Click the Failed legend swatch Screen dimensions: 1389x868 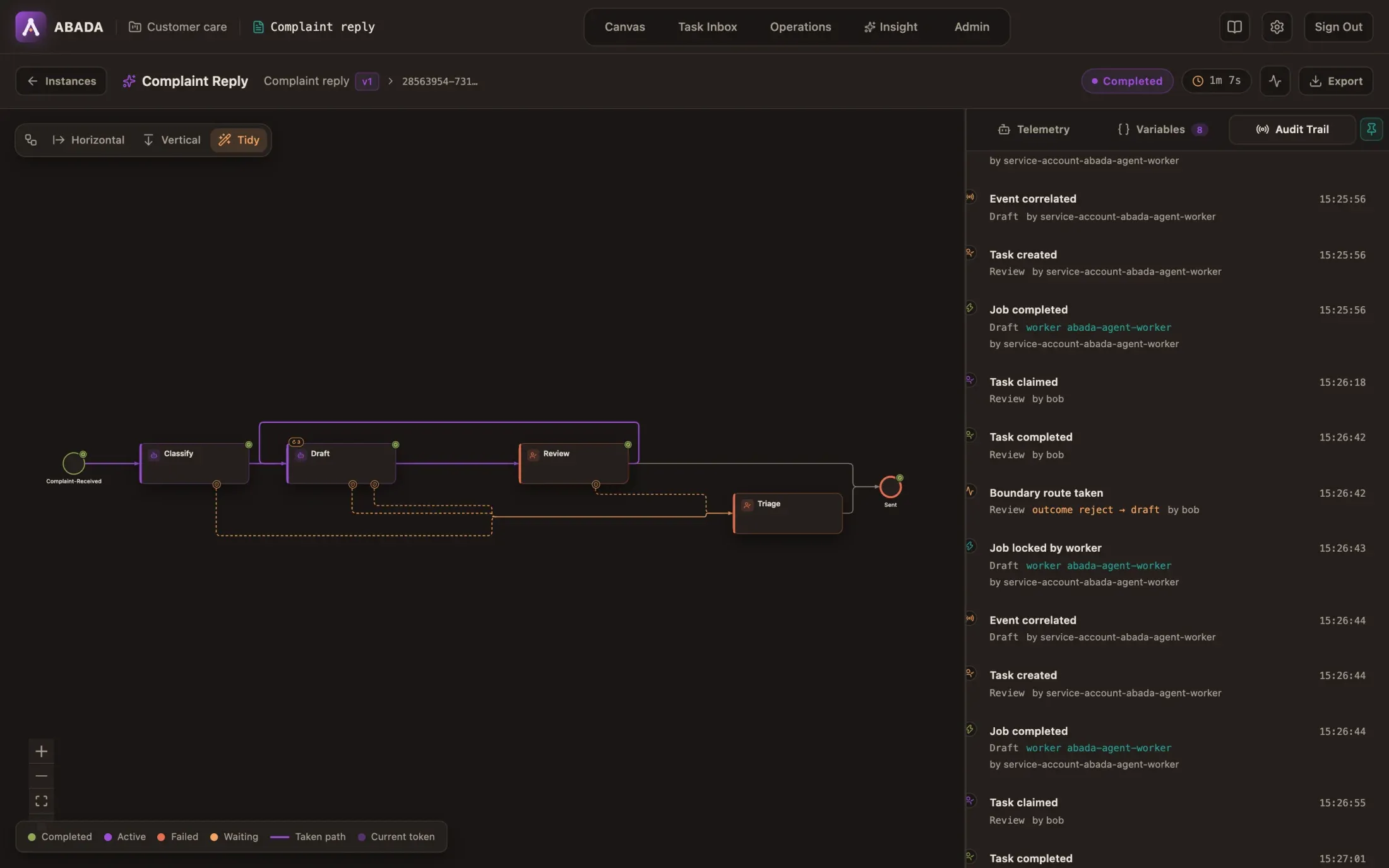pyautogui.click(x=161, y=836)
